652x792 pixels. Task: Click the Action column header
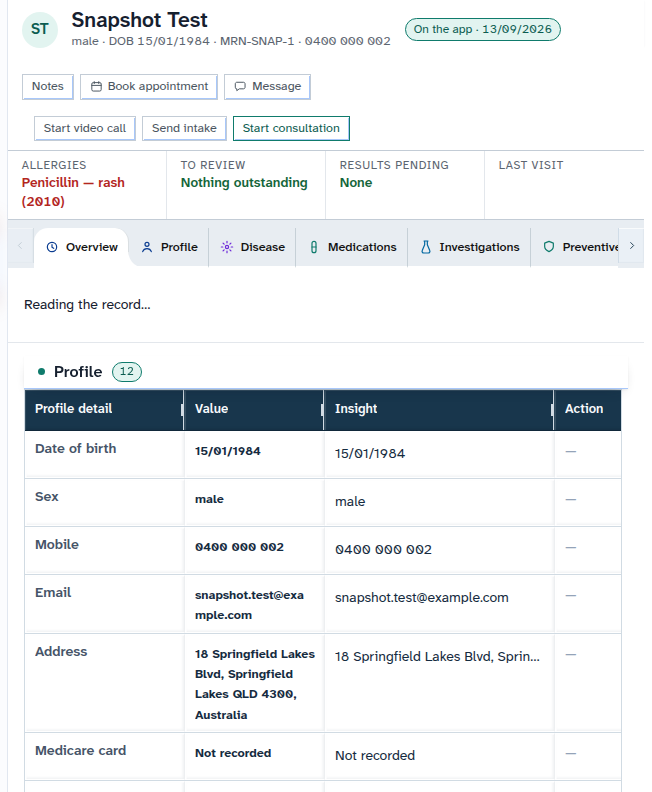coord(588,409)
